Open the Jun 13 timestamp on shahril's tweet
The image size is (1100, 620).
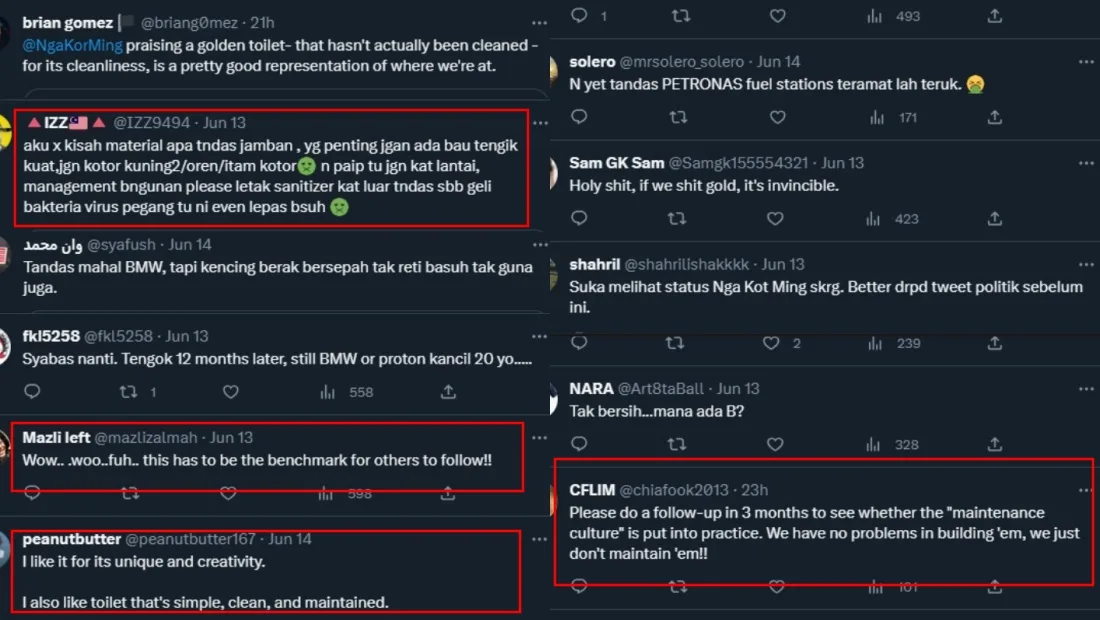(x=783, y=264)
